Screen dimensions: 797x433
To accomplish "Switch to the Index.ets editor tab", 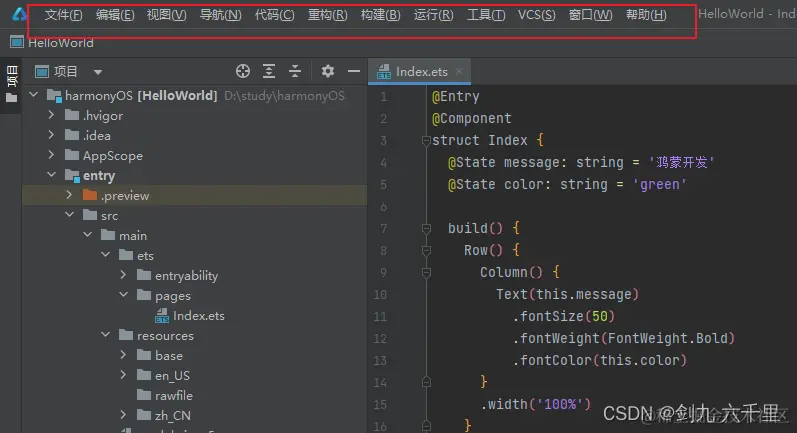I will coord(421,72).
